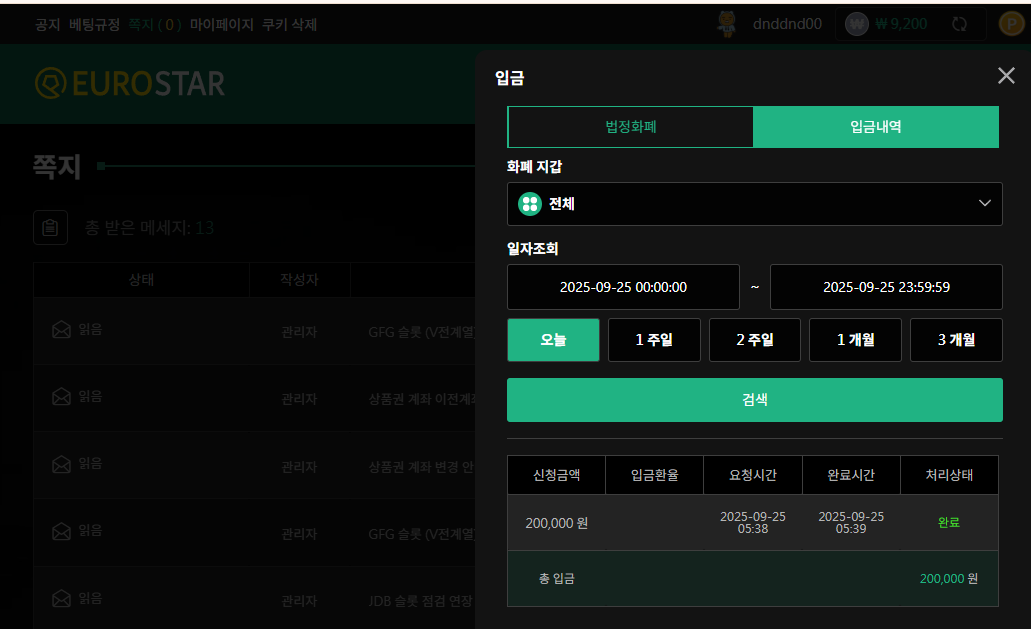Screen dimensions: 1031x629
Task: Open the start date field 2025-09-25 00:00:00
Action: pos(623,287)
